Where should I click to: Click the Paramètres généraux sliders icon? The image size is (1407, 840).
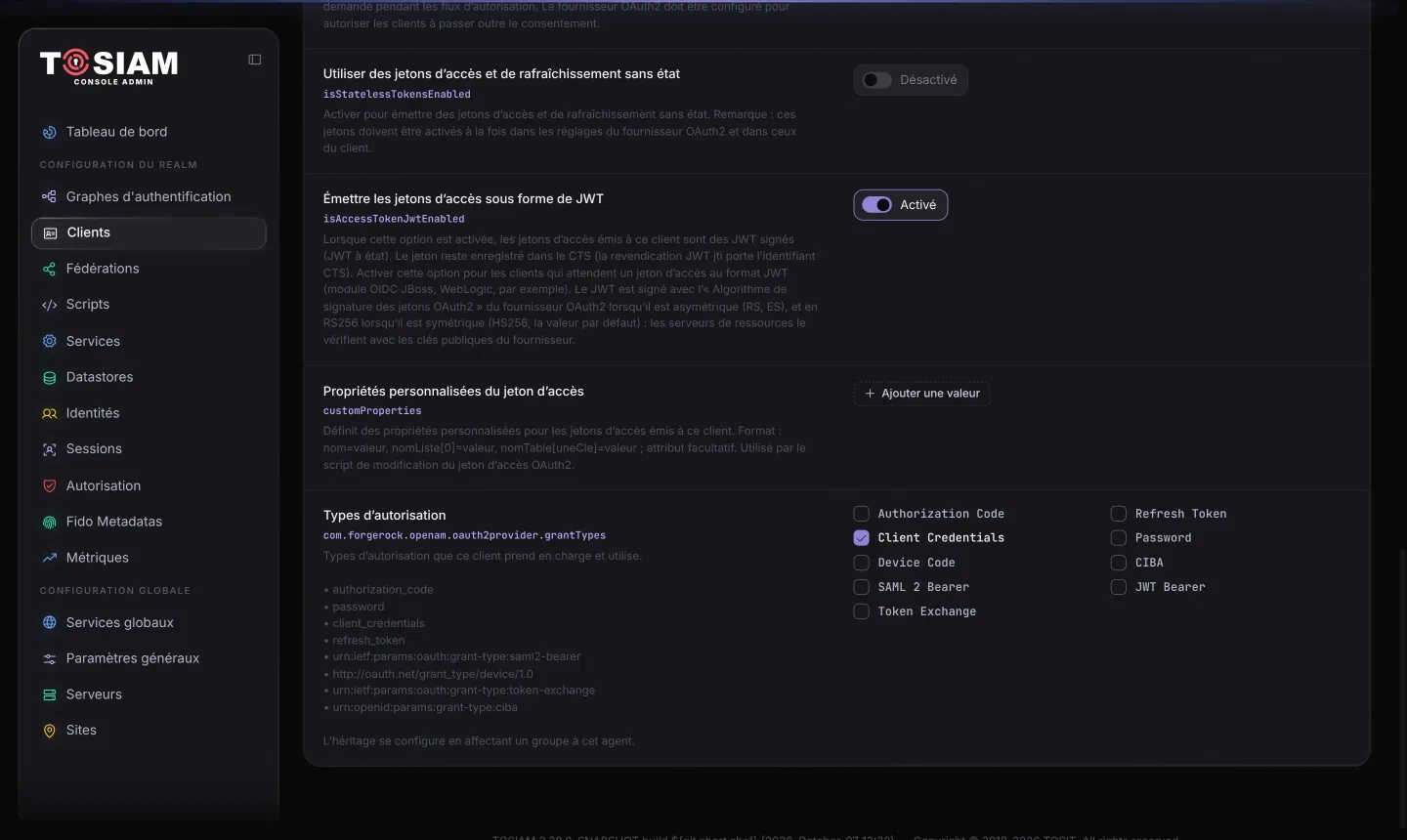coord(50,658)
